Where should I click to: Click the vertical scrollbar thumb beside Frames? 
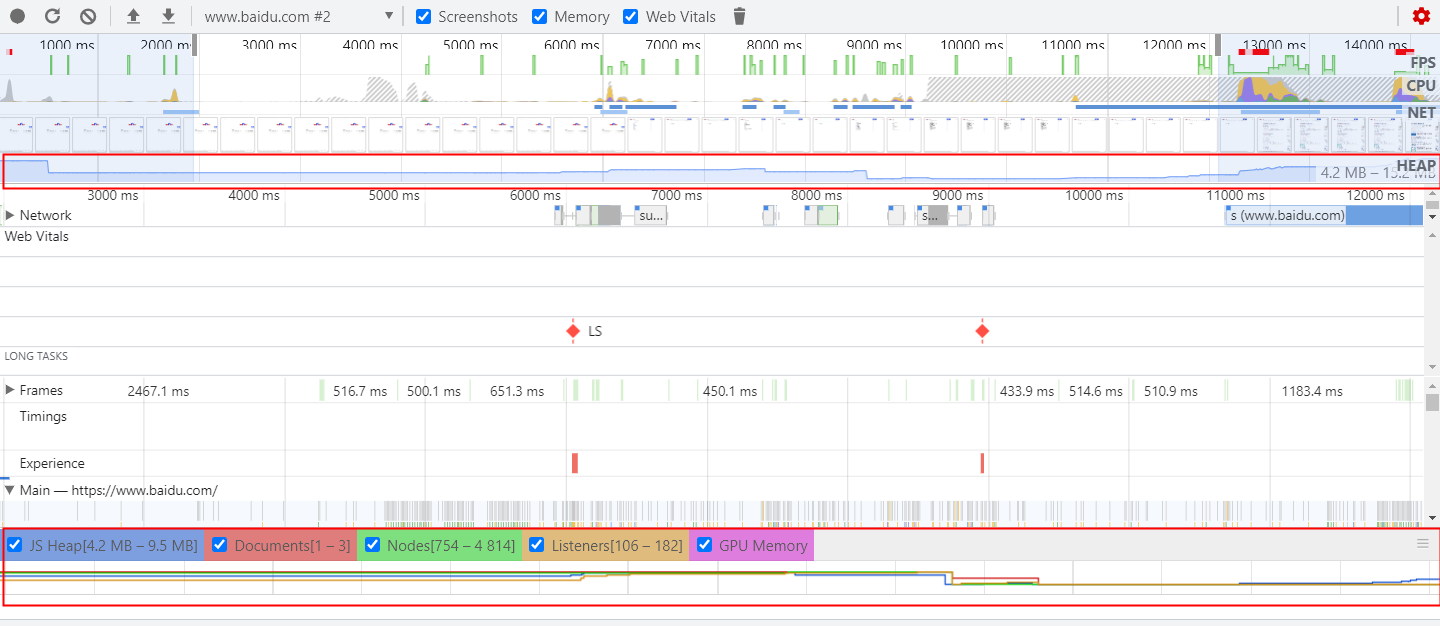[x=1432, y=403]
